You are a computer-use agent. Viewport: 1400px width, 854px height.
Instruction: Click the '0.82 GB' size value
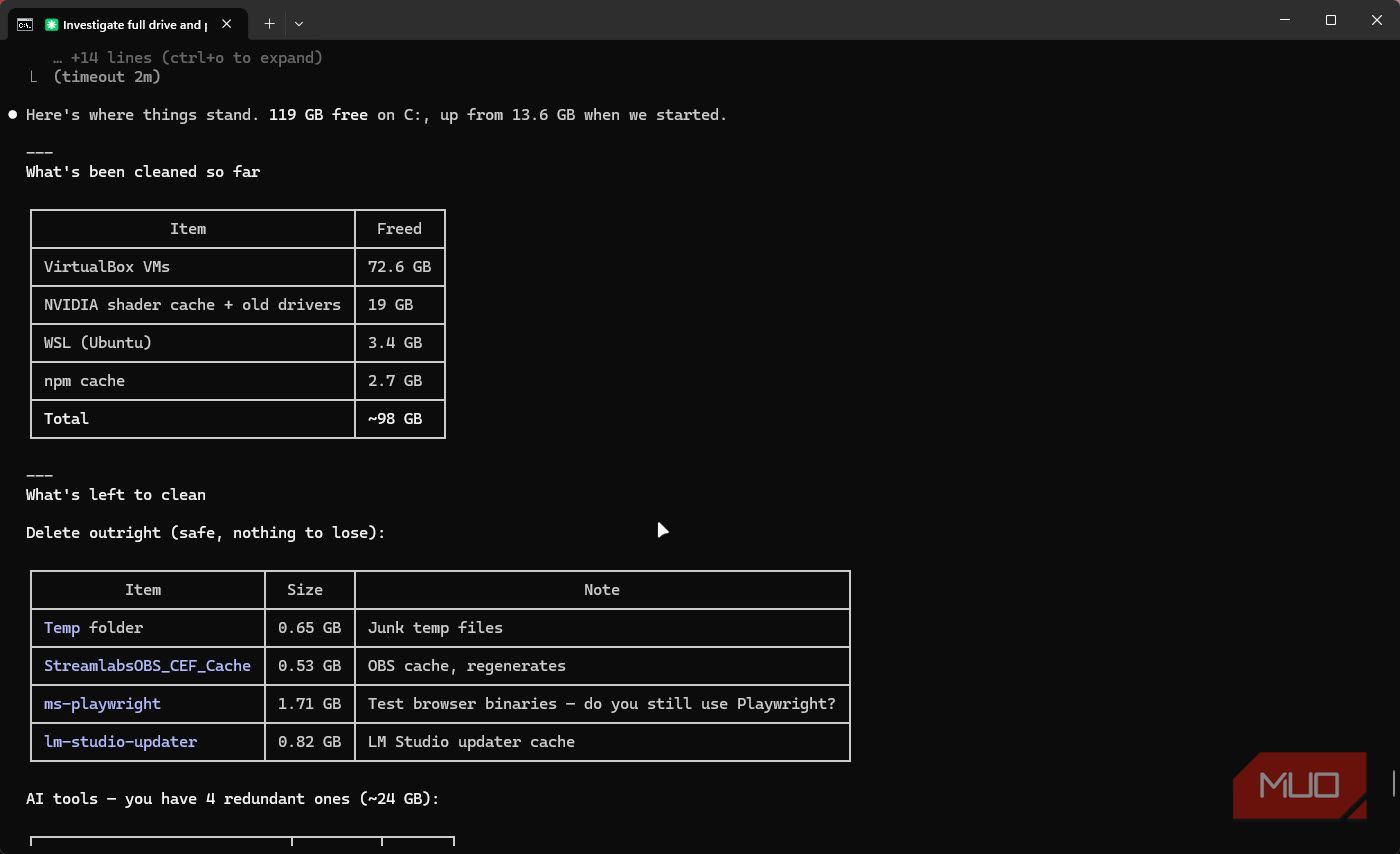click(309, 742)
